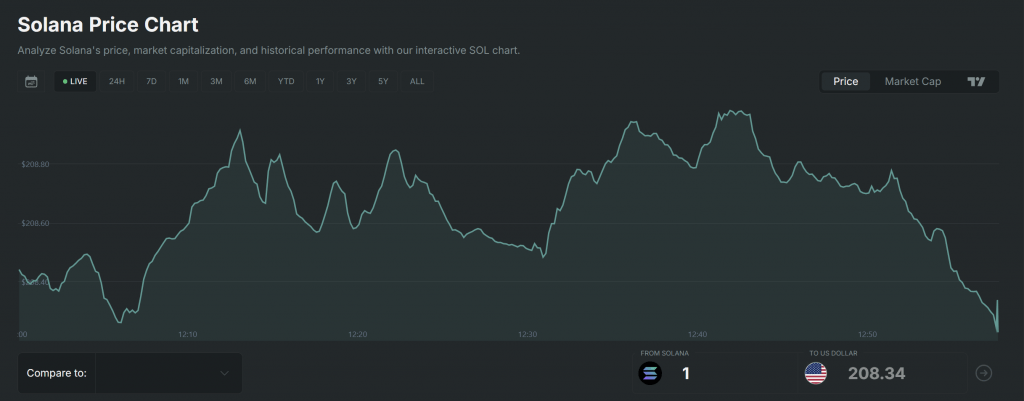Show the 6M price history

pyautogui.click(x=250, y=81)
